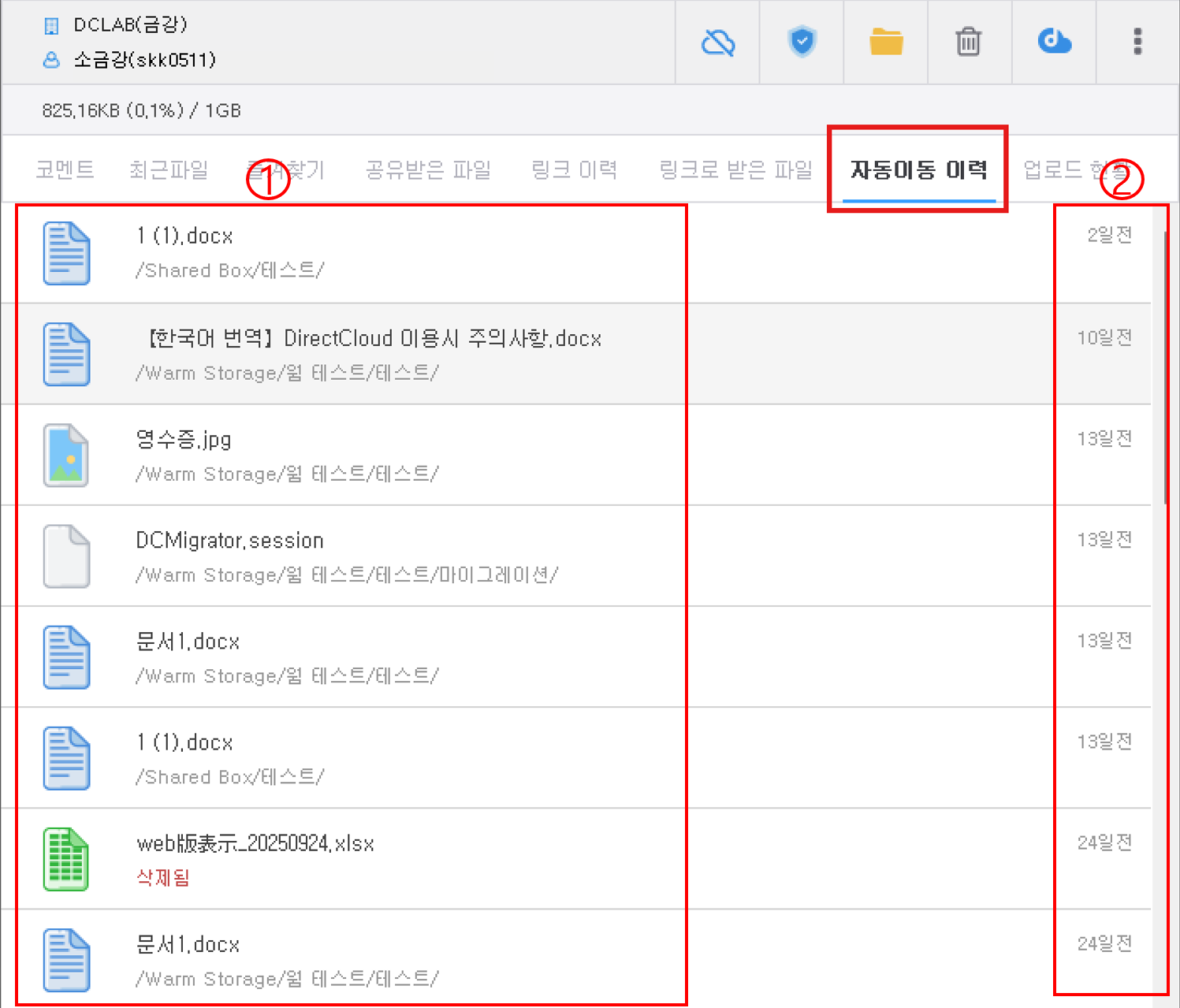
Task: Click the user name 소금강(skk0511)
Action: [x=144, y=60]
